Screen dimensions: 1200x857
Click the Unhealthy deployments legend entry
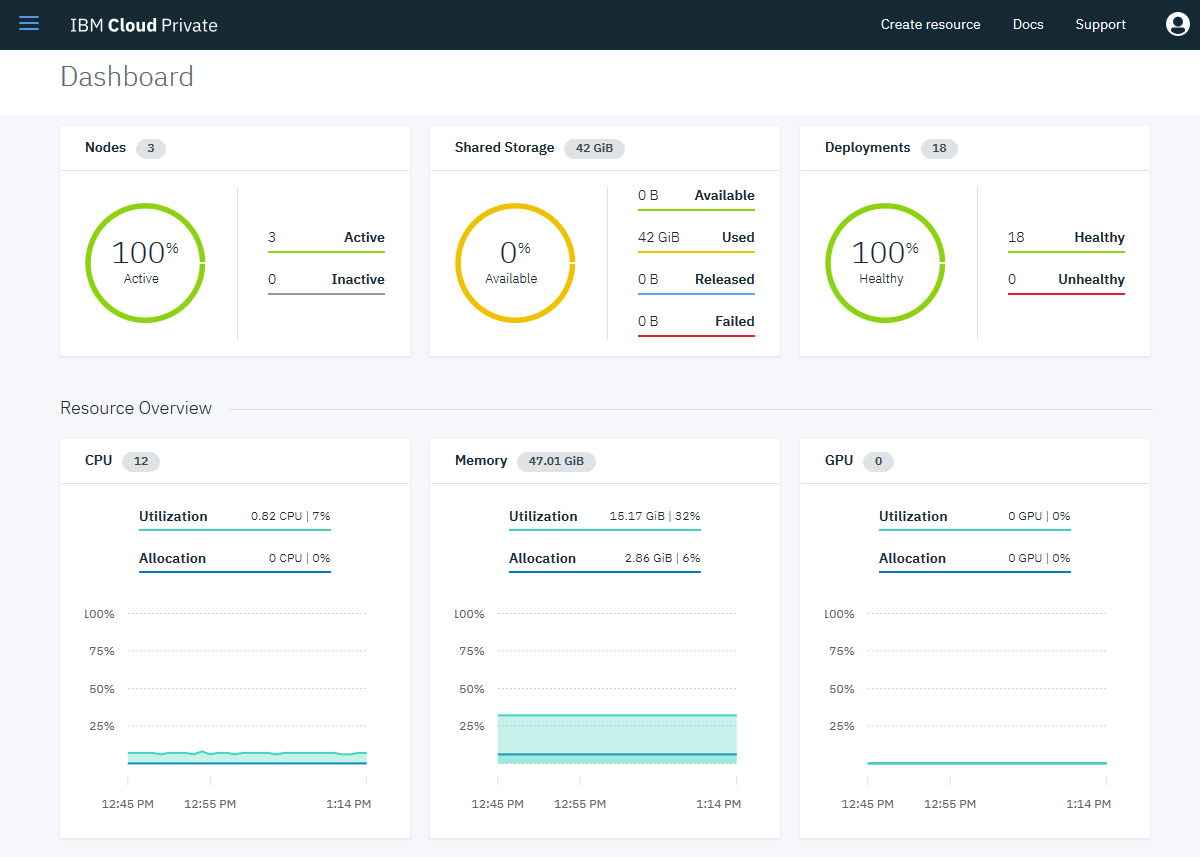1066,280
